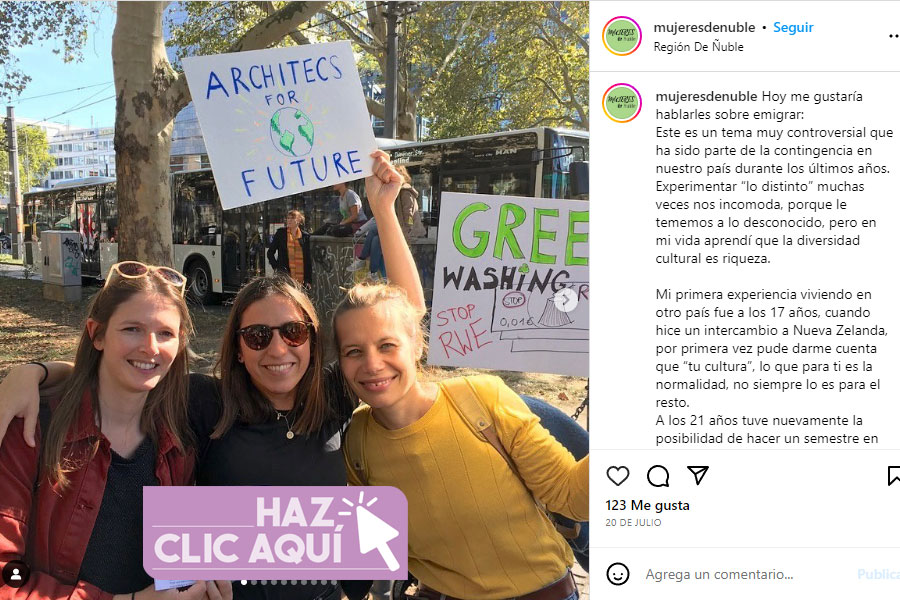Open mujeresdenuble profile picture in header
Viewport: 900px width, 600px height.
click(622, 36)
